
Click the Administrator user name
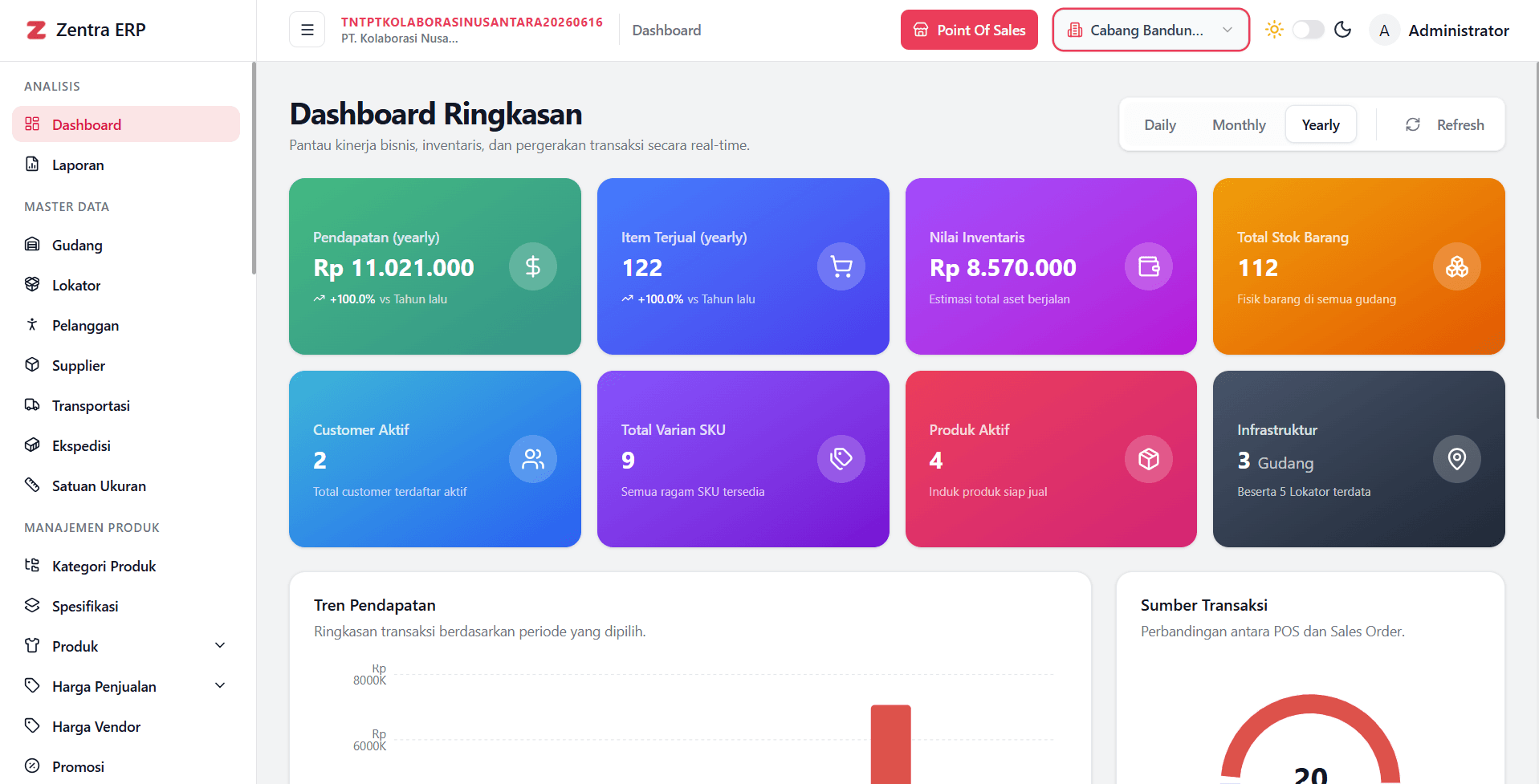coord(1459,30)
